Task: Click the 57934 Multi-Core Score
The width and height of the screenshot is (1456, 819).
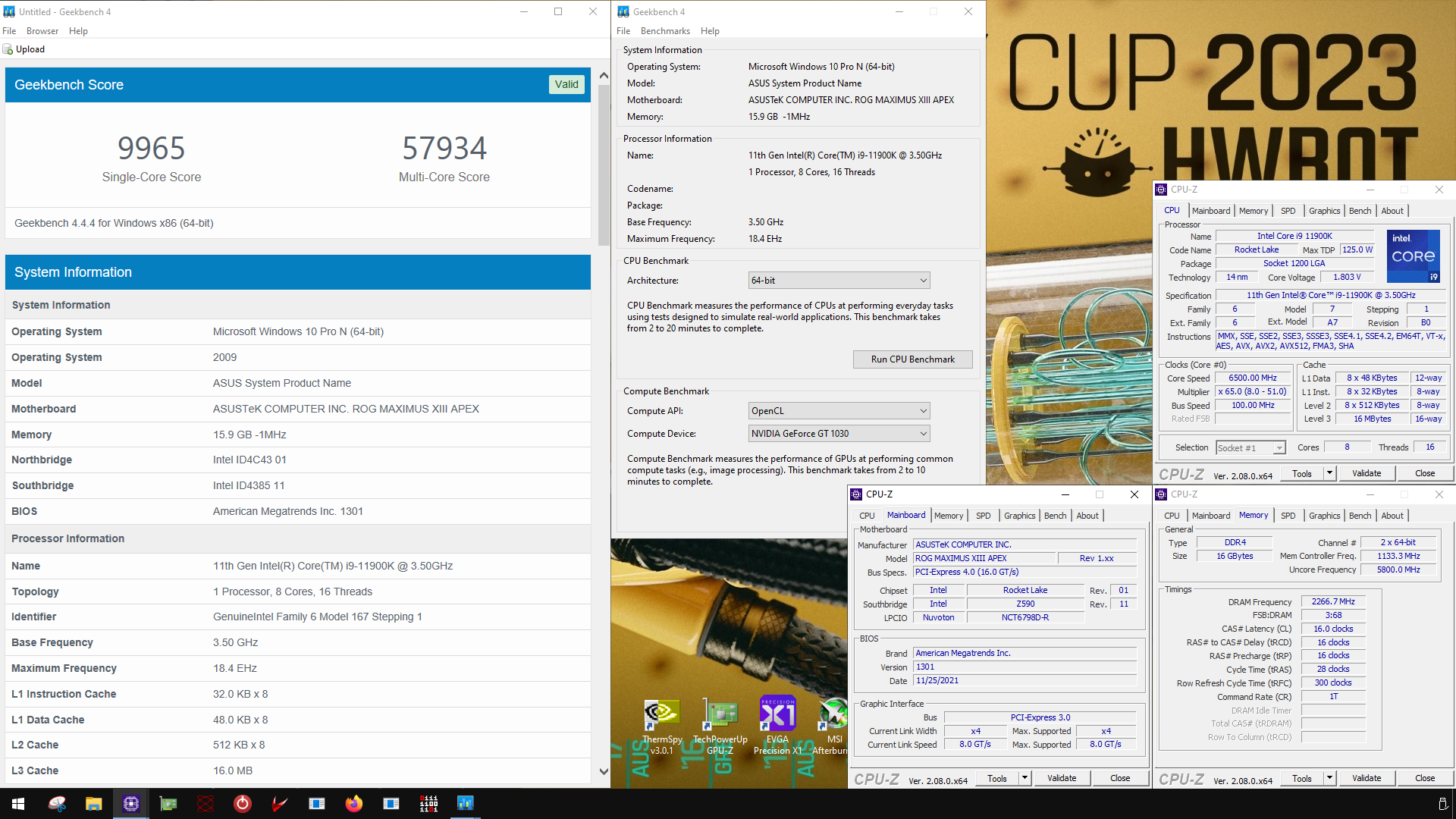Action: tap(444, 149)
